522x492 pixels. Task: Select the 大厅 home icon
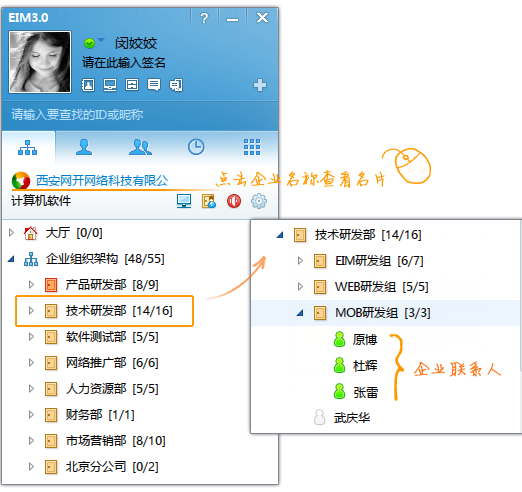coord(30,233)
